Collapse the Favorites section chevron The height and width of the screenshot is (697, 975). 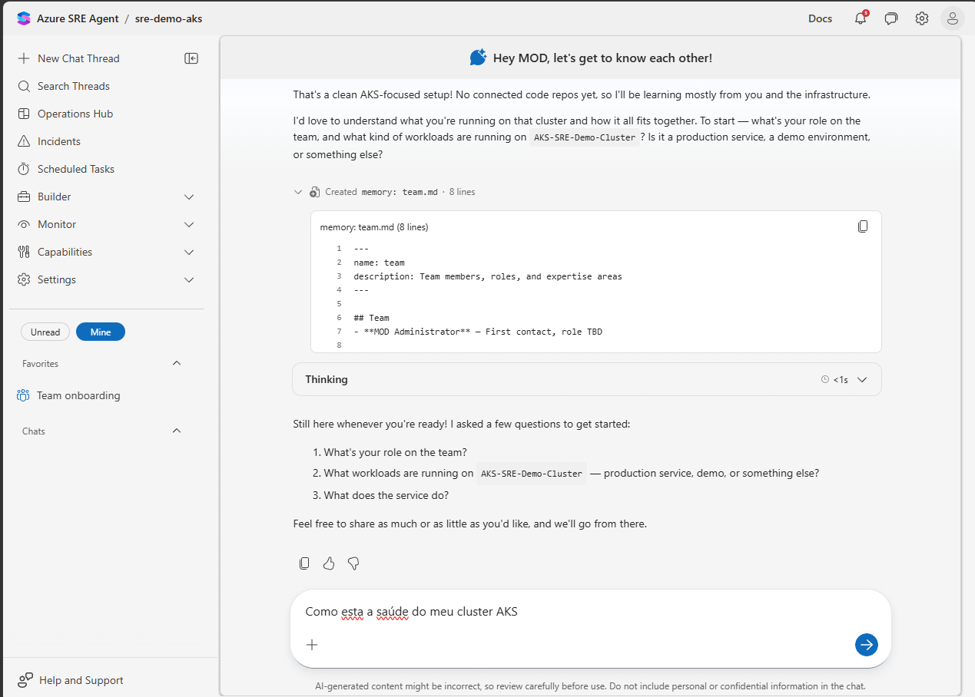tap(177, 363)
